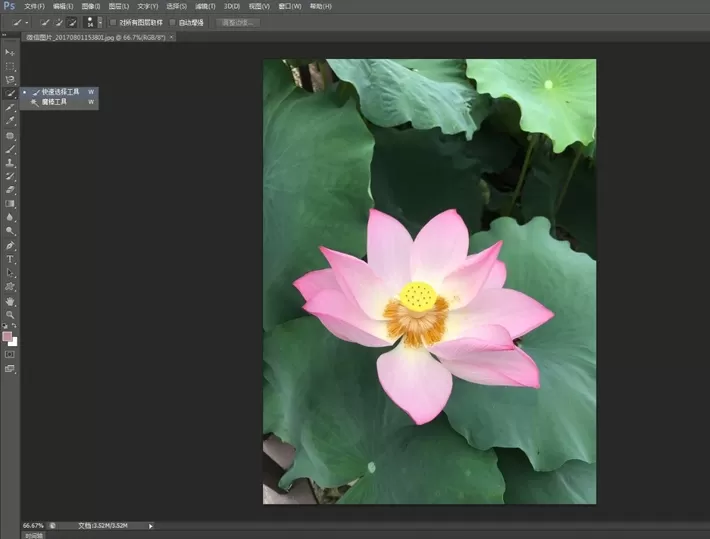Screen dimensions: 710x539
Task: Open the 帮助(H) menu
Action: pos(321,6)
